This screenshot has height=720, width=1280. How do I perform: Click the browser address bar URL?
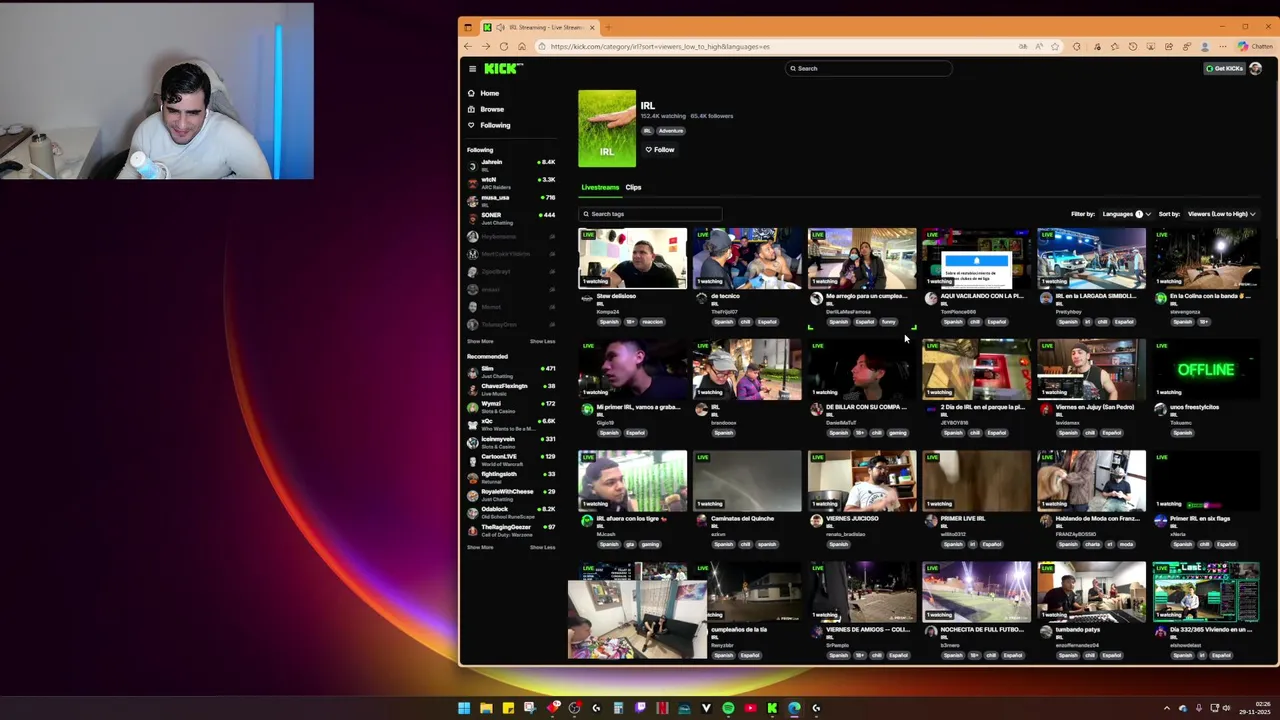point(660,47)
